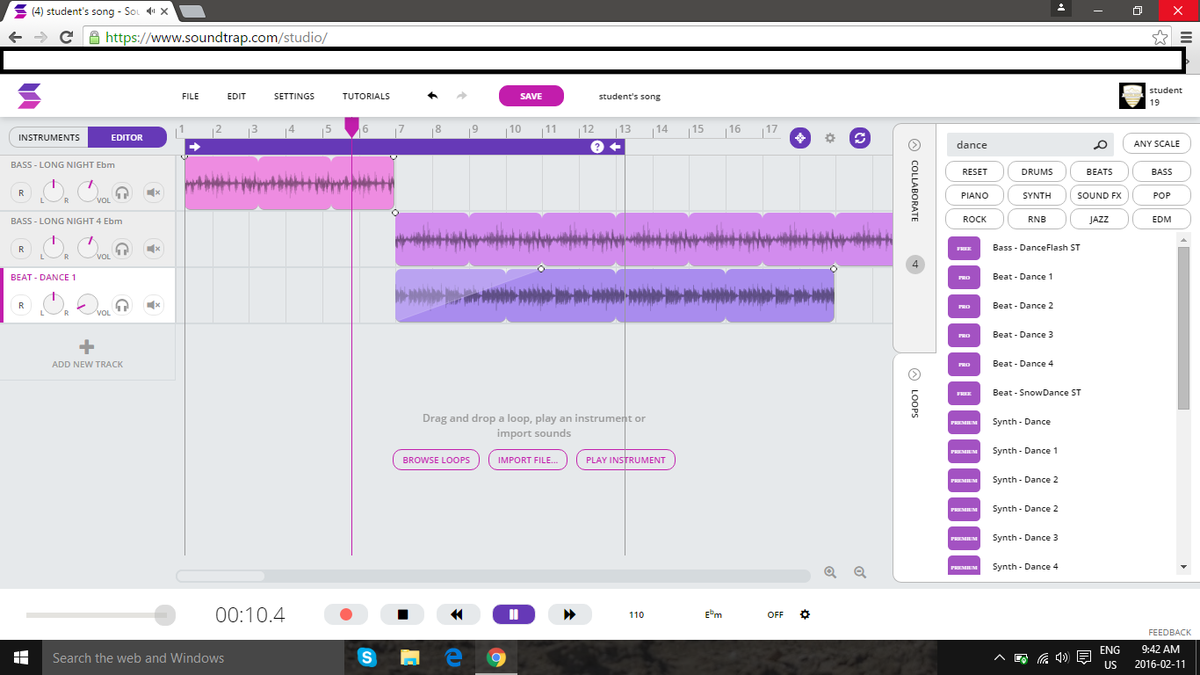
Task: Toggle the metronome OFF label
Action: [775, 615]
